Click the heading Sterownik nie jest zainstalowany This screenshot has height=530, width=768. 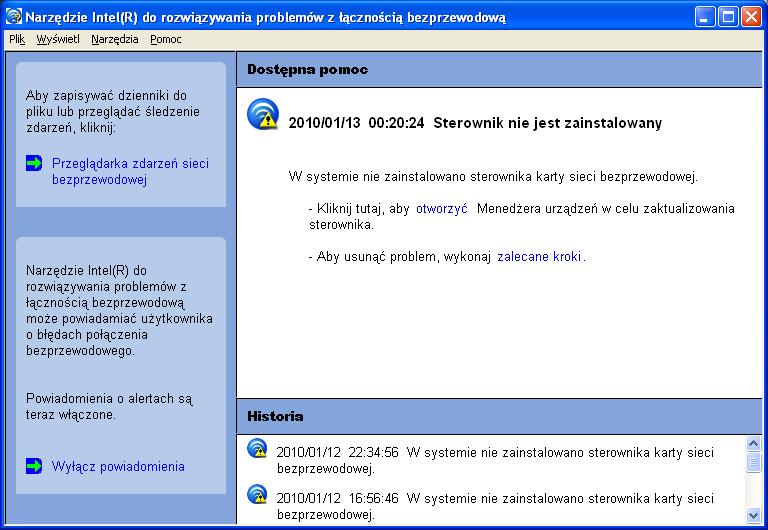pyautogui.click(x=548, y=122)
